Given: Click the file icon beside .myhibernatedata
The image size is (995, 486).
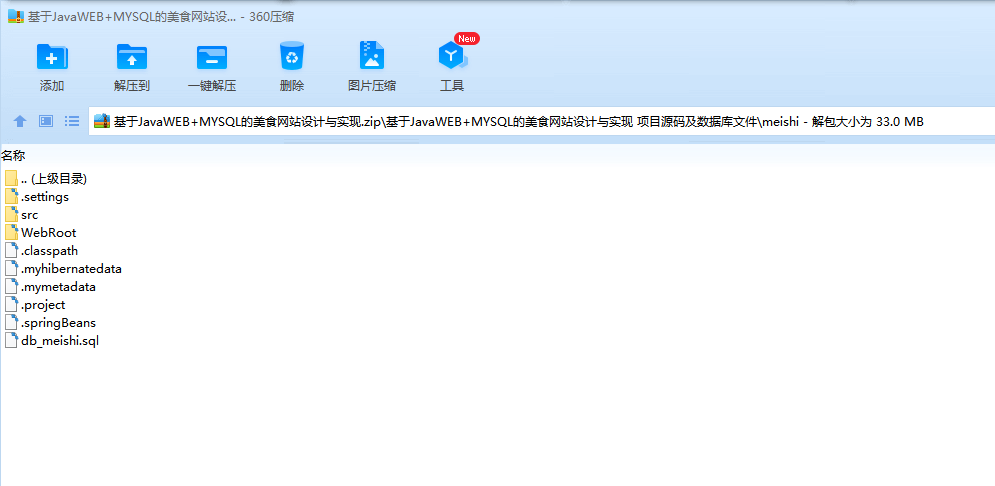Looking at the screenshot, I should (x=11, y=268).
